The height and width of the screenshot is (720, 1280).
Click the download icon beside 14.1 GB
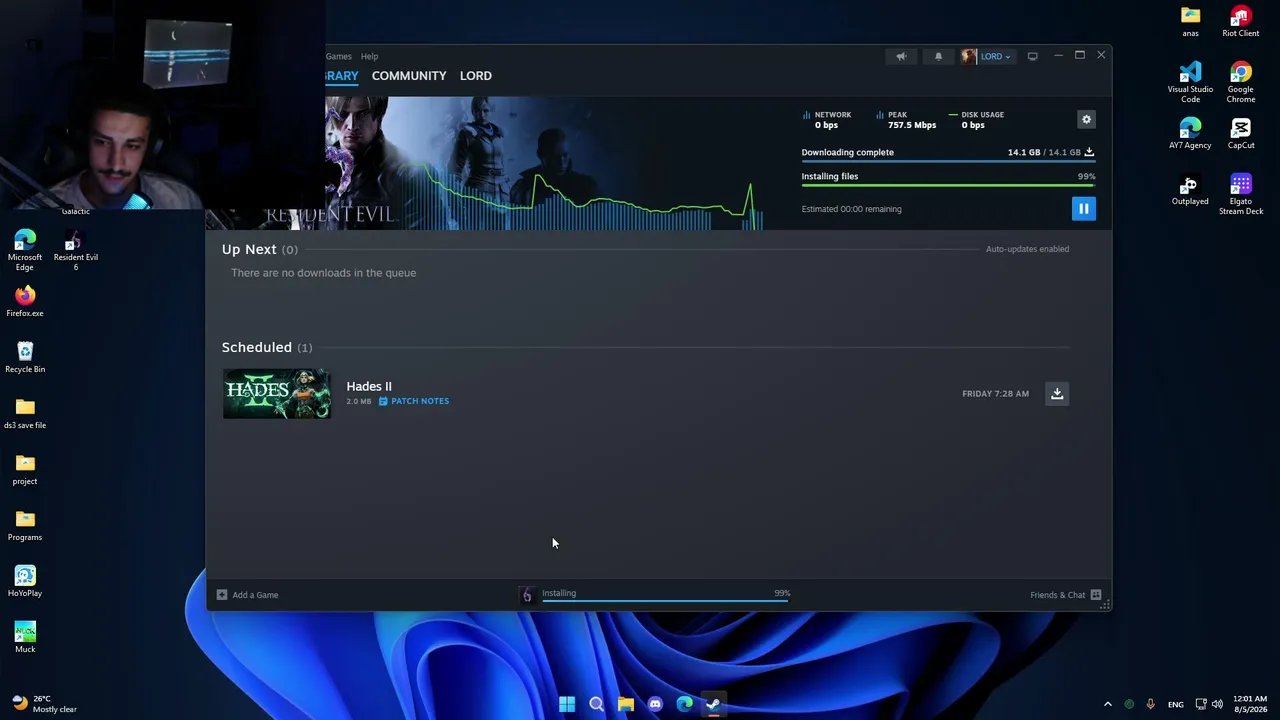pyautogui.click(x=1089, y=152)
